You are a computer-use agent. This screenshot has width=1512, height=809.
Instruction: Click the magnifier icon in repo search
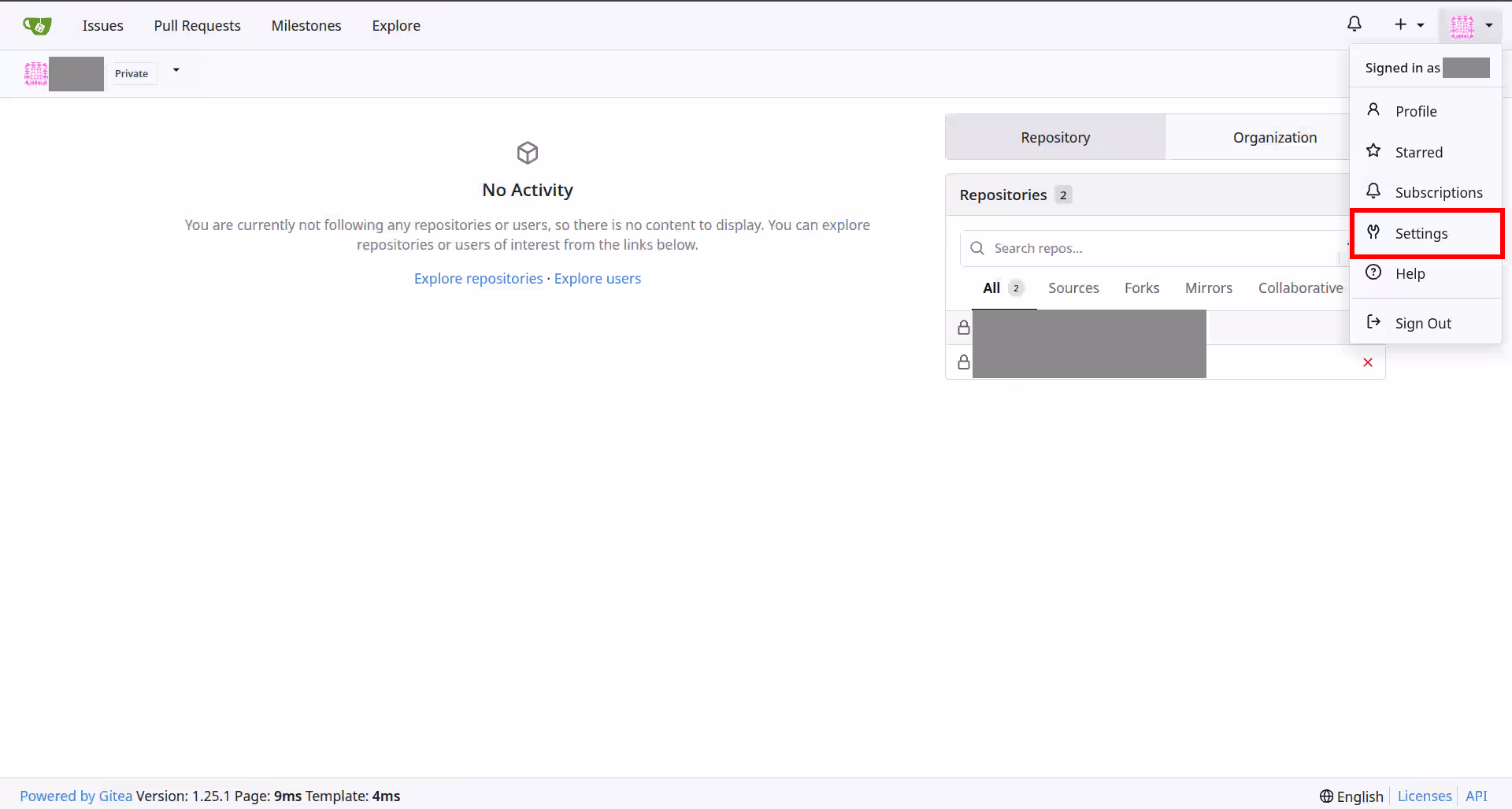[x=977, y=248]
